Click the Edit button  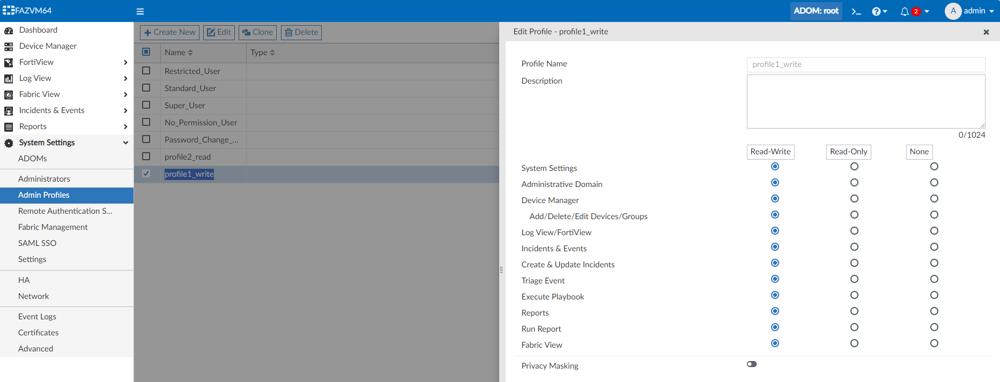point(219,33)
